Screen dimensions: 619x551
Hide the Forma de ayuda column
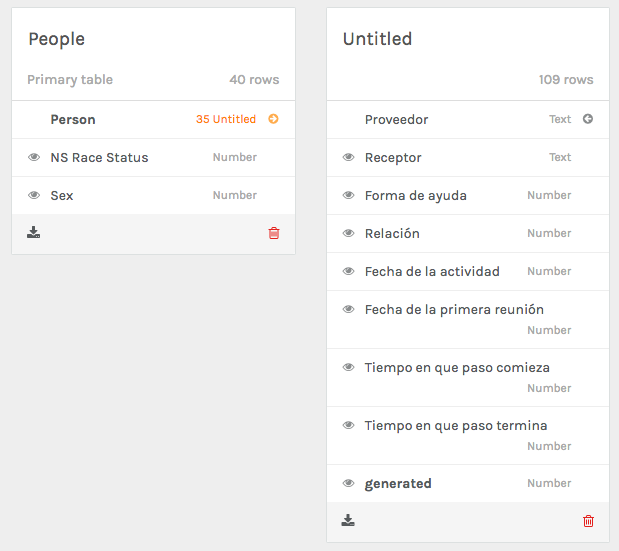tap(348, 195)
